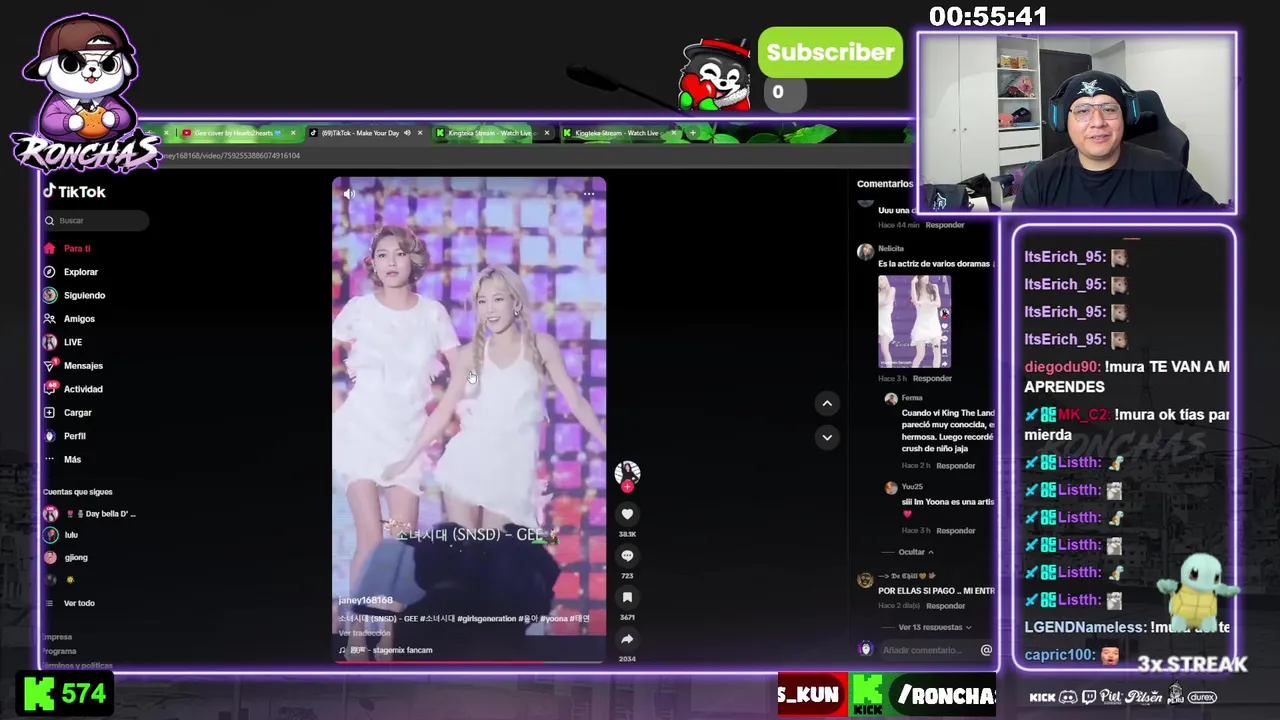Follow creator via red plus badge

pos(627,487)
